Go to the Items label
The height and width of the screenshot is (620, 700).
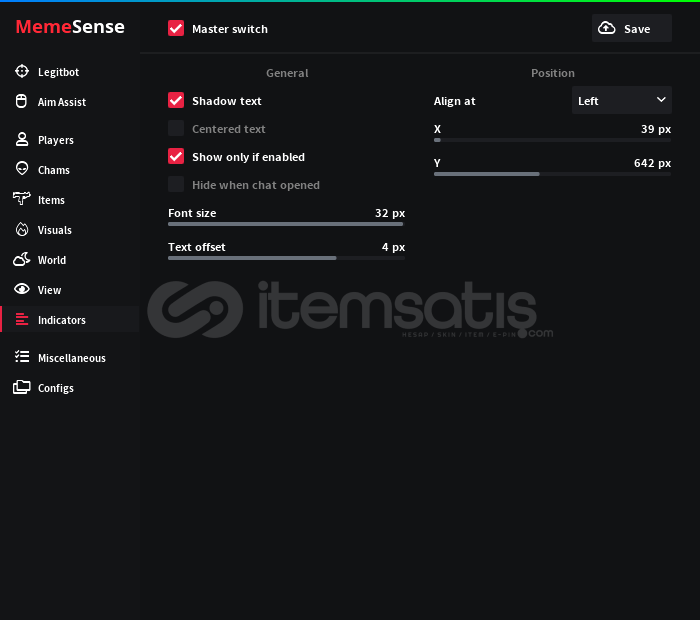click(51, 200)
